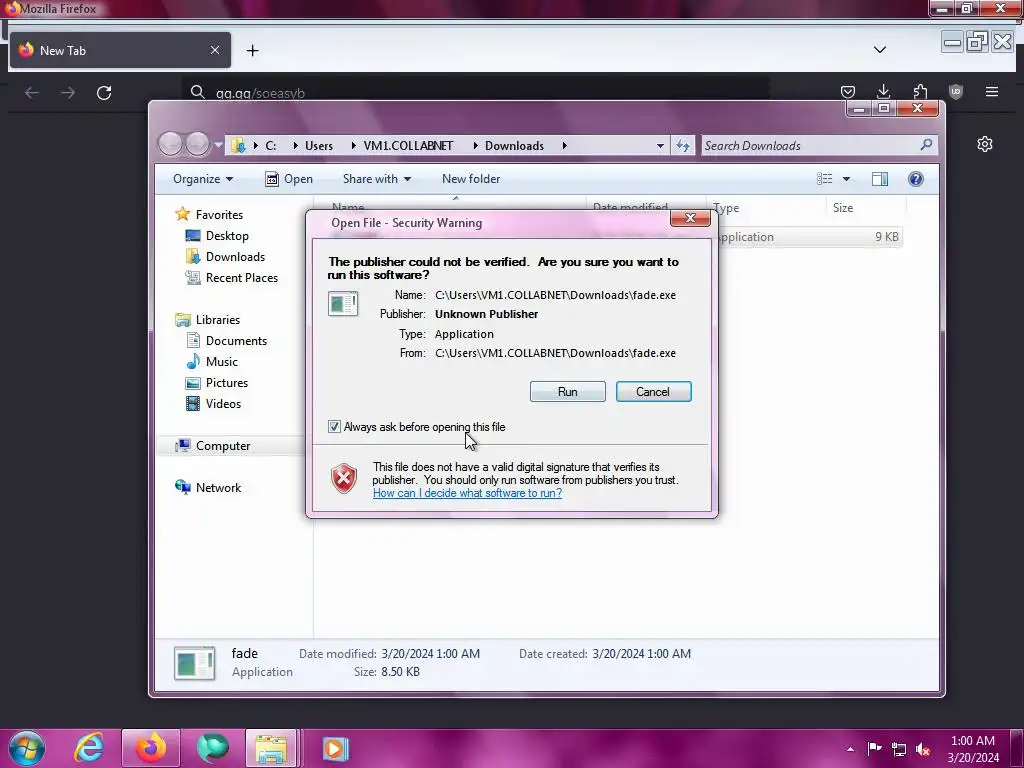Refresh the Downloads folder view
The image size is (1024, 768).
click(682, 146)
